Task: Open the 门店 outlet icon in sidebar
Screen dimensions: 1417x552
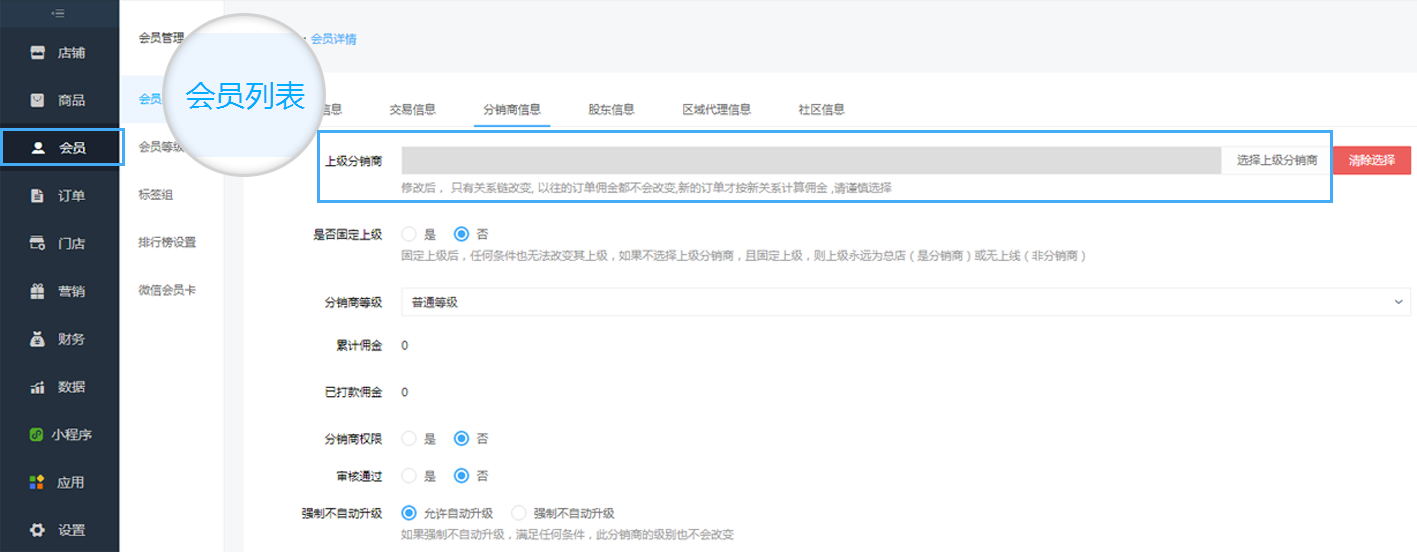Action: (38, 243)
